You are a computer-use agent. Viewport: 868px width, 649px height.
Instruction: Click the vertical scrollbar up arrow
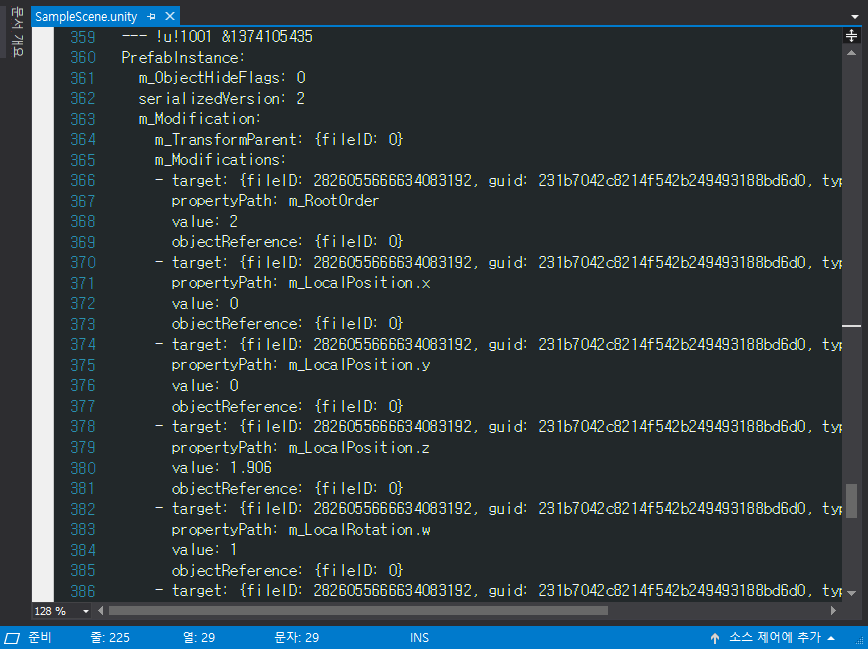click(x=851, y=53)
